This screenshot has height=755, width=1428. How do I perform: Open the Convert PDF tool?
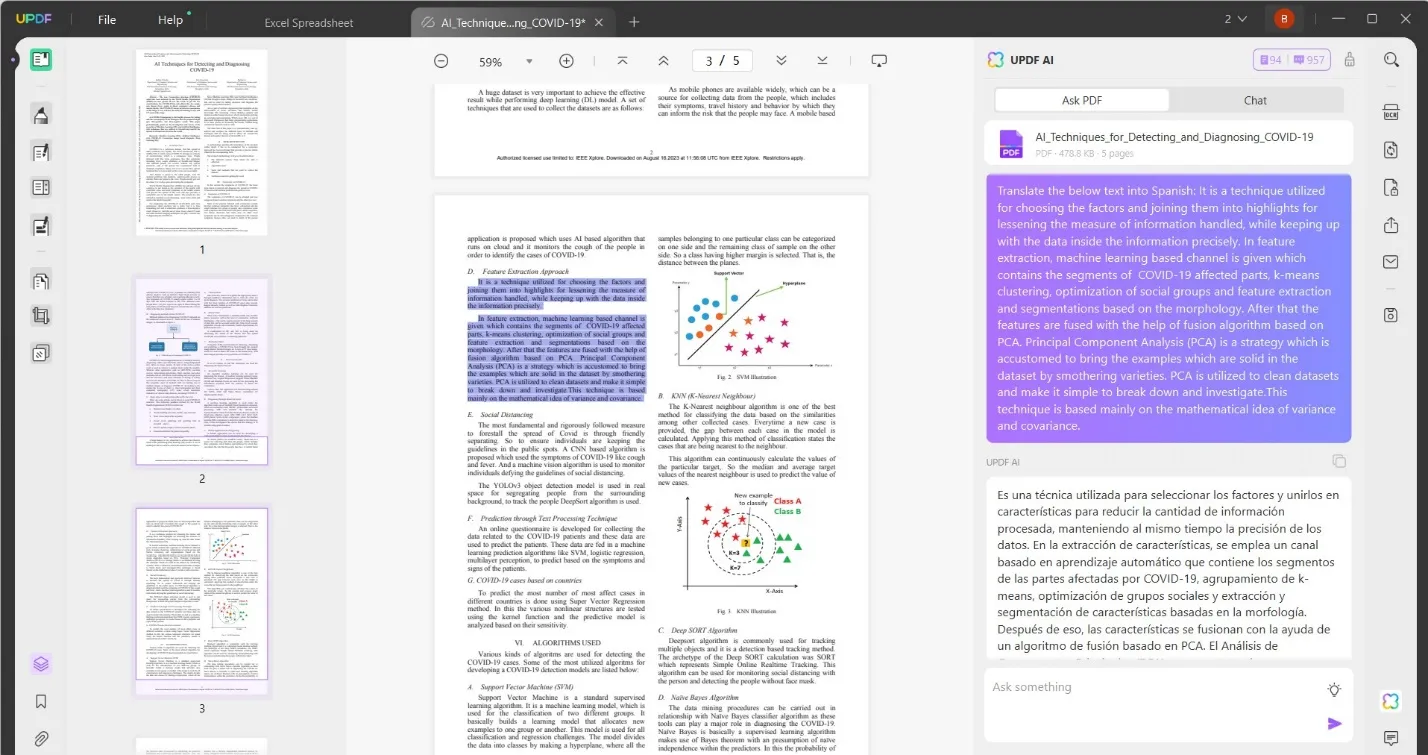pyautogui.click(x=1391, y=149)
